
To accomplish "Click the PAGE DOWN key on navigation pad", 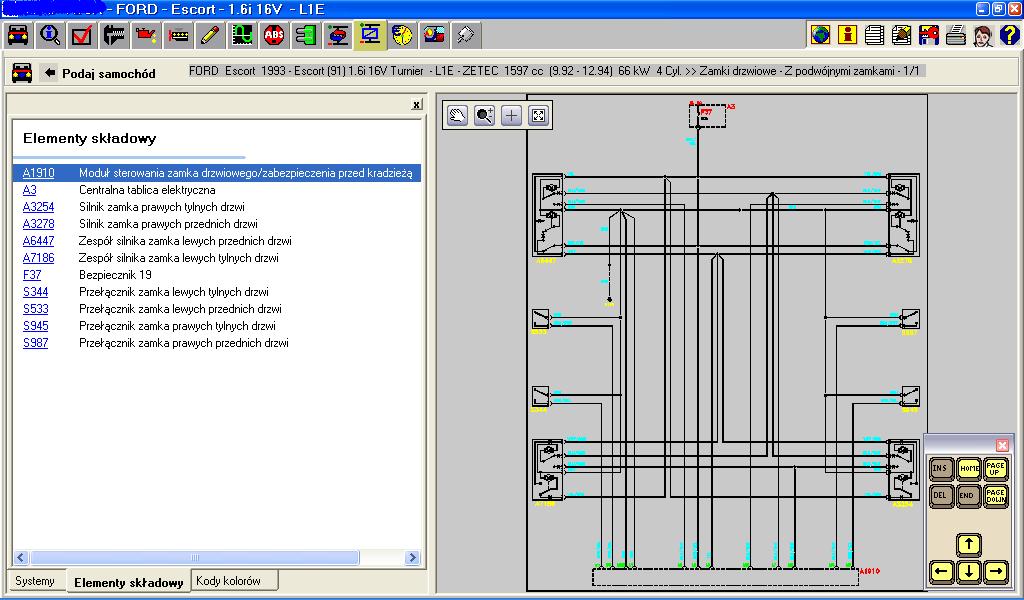I will pos(995,496).
